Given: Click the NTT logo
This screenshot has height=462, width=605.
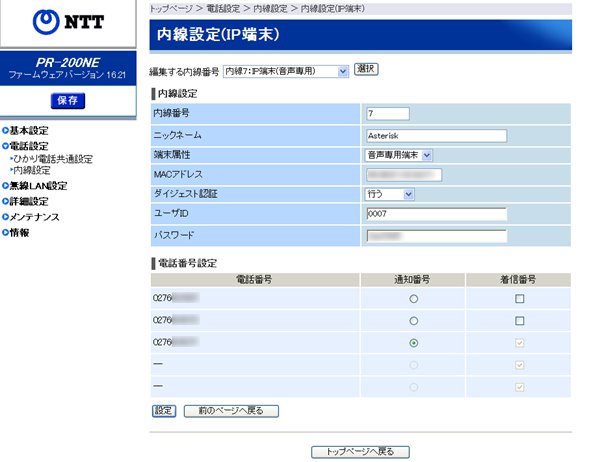Looking at the screenshot, I should point(68,22).
